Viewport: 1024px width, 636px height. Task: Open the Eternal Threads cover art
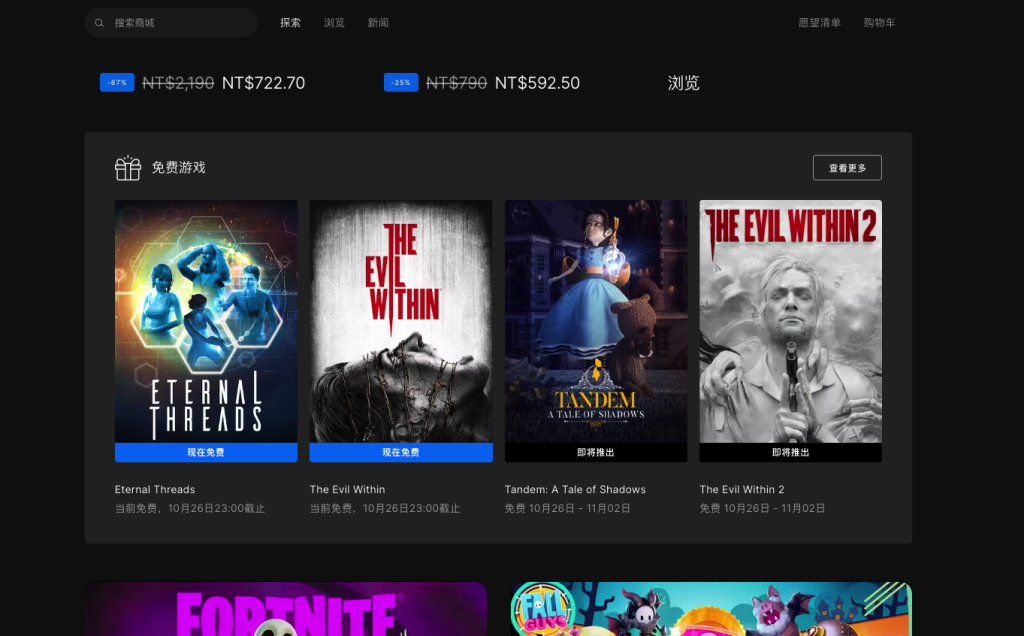[x=206, y=321]
